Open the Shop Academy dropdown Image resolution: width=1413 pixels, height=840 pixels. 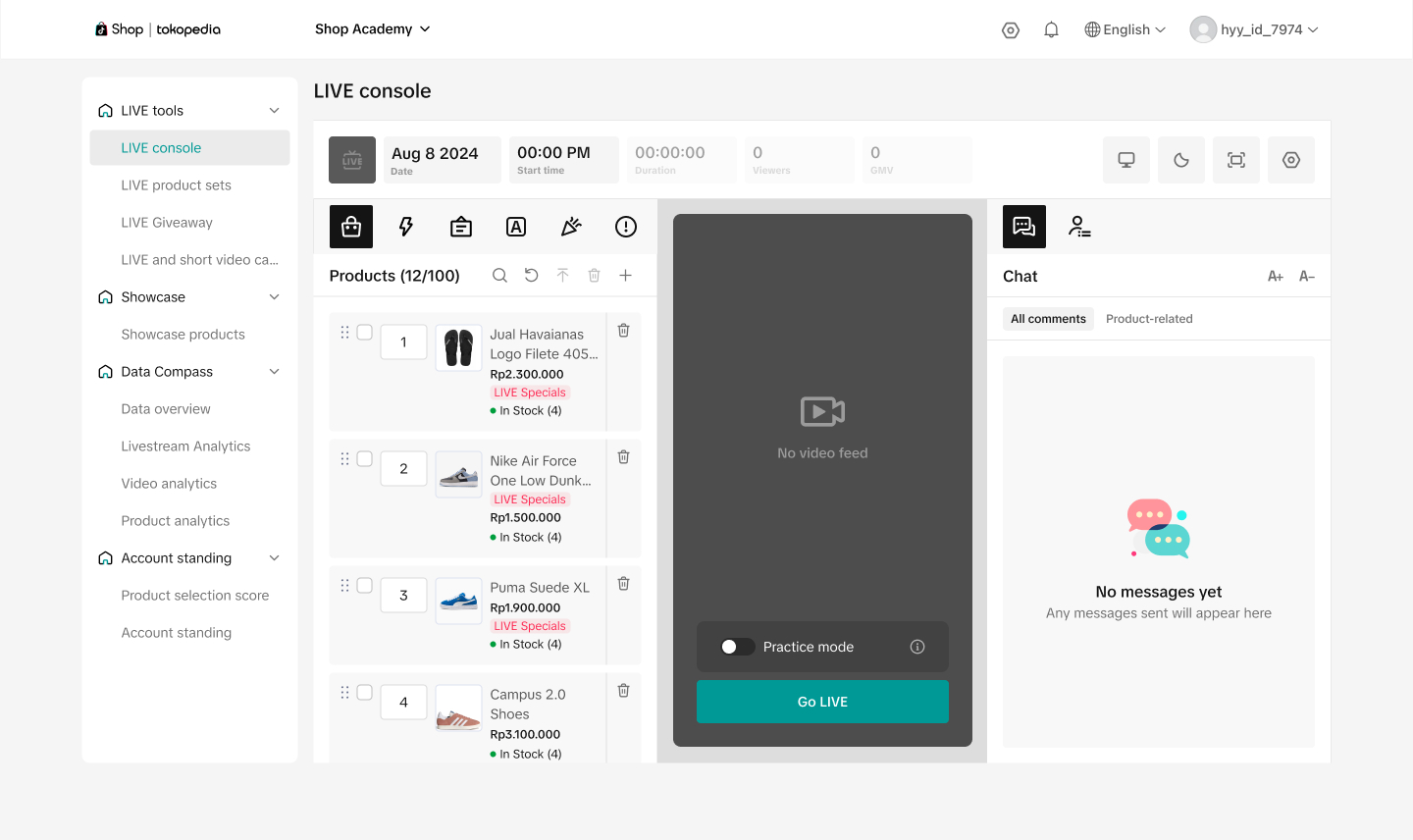(x=373, y=29)
